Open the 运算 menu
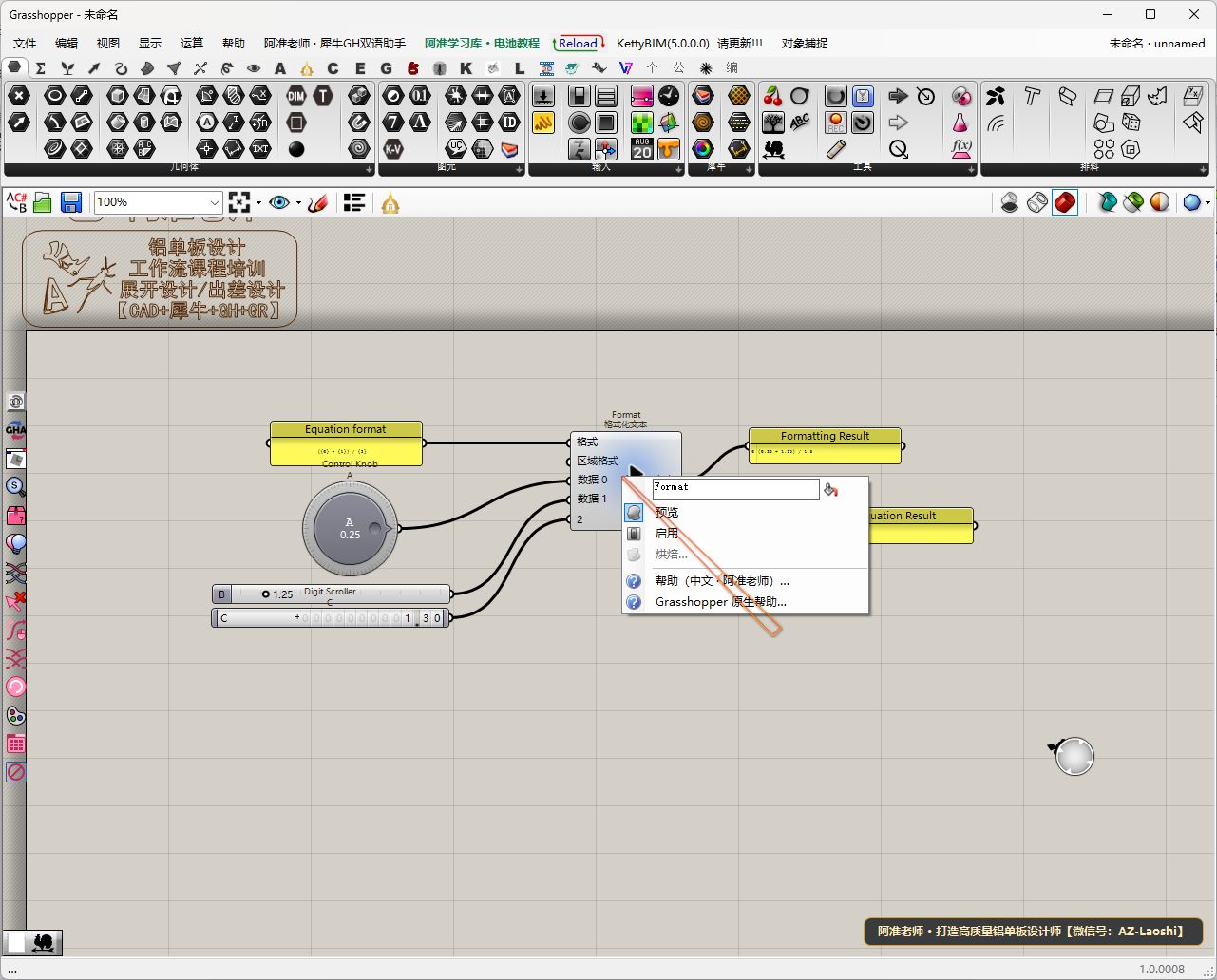1217x980 pixels. coord(192,44)
